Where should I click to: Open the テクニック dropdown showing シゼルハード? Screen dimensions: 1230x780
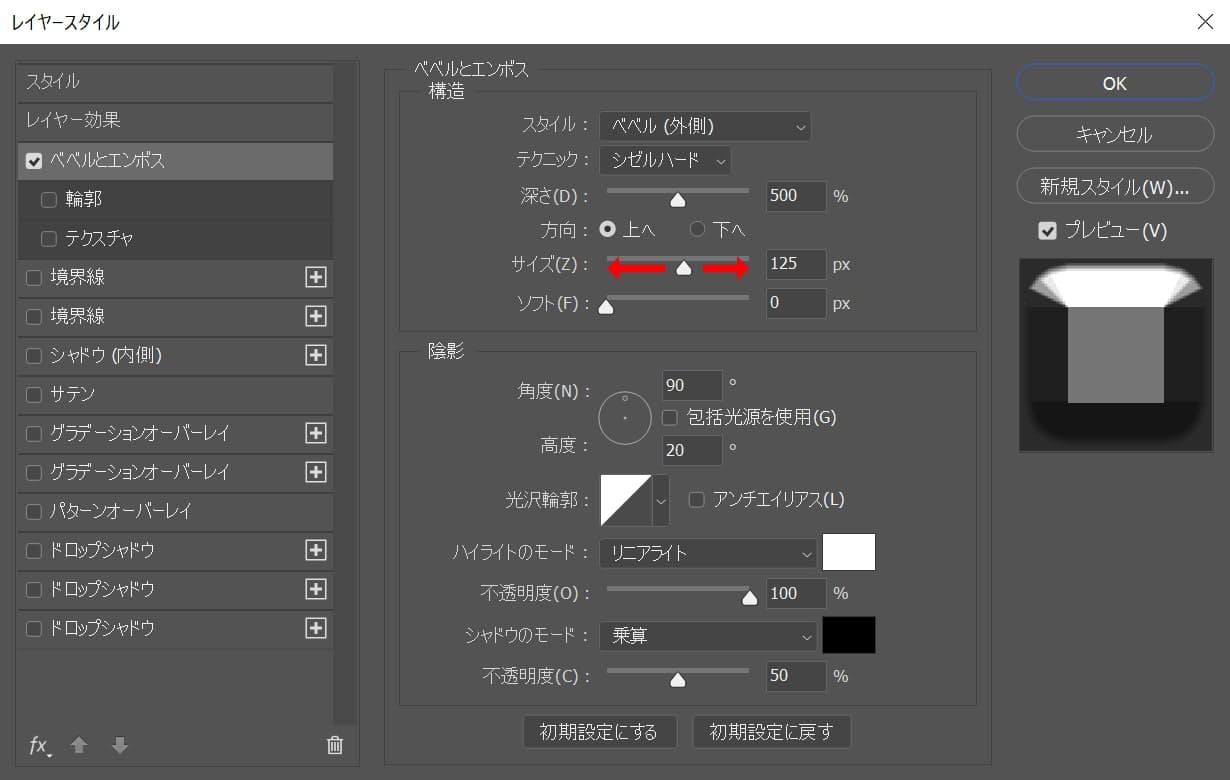[x=665, y=159]
